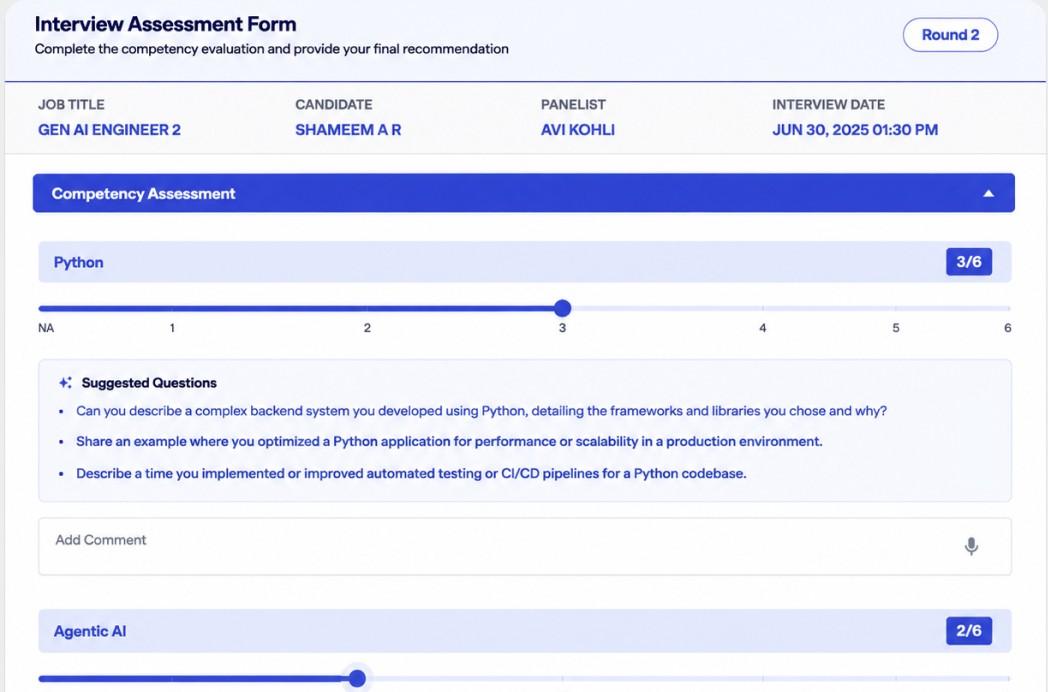Click the job title GEN AI ENGINEER 2
This screenshot has height=692, width=1048.
[110, 130]
